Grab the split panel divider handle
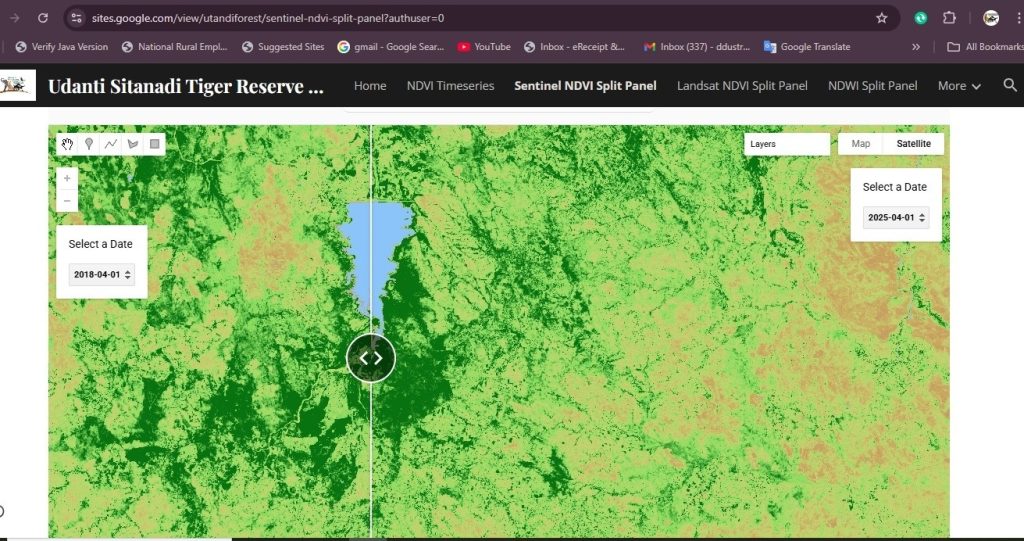This screenshot has width=1024, height=541. pos(371,357)
